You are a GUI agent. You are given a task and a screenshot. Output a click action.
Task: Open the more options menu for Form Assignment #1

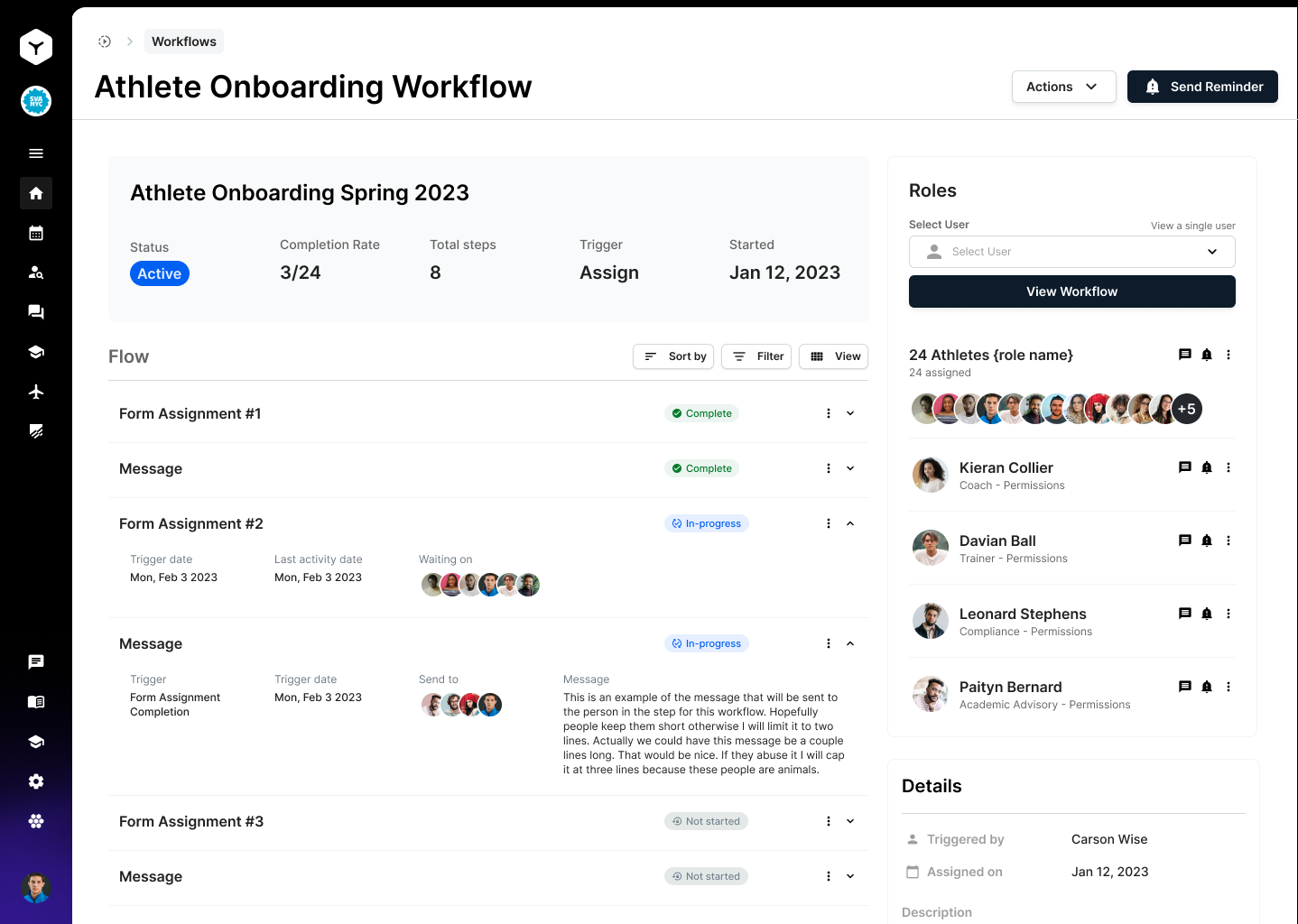(x=828, y=413)
